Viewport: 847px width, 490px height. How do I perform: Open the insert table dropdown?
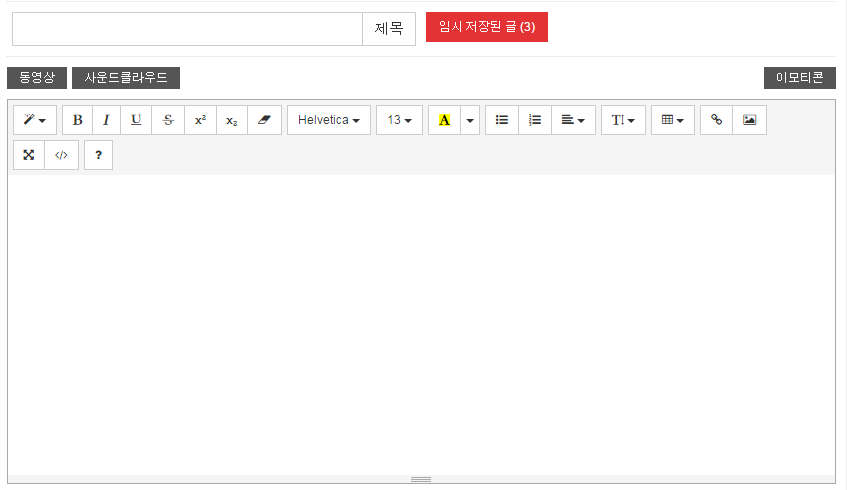673,120
